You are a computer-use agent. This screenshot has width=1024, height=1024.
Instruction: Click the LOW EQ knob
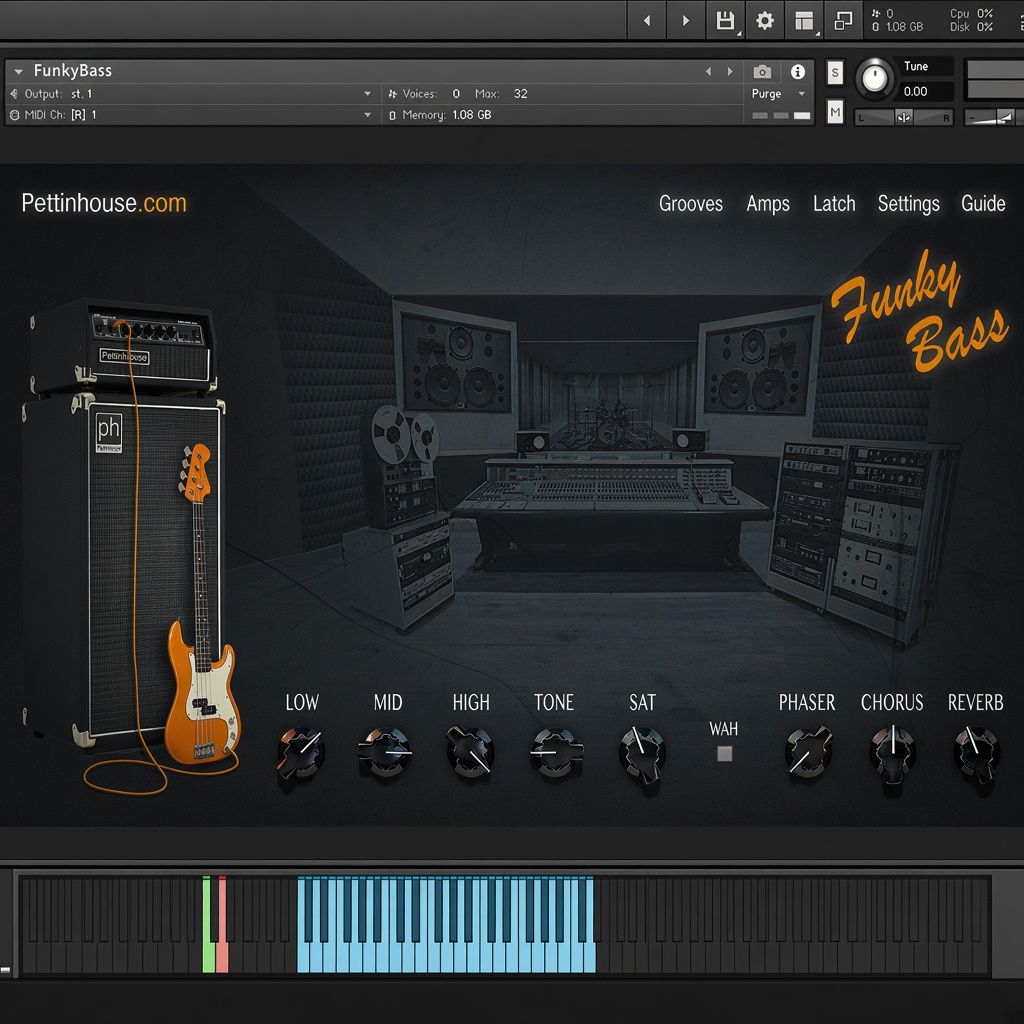[301, 753]
